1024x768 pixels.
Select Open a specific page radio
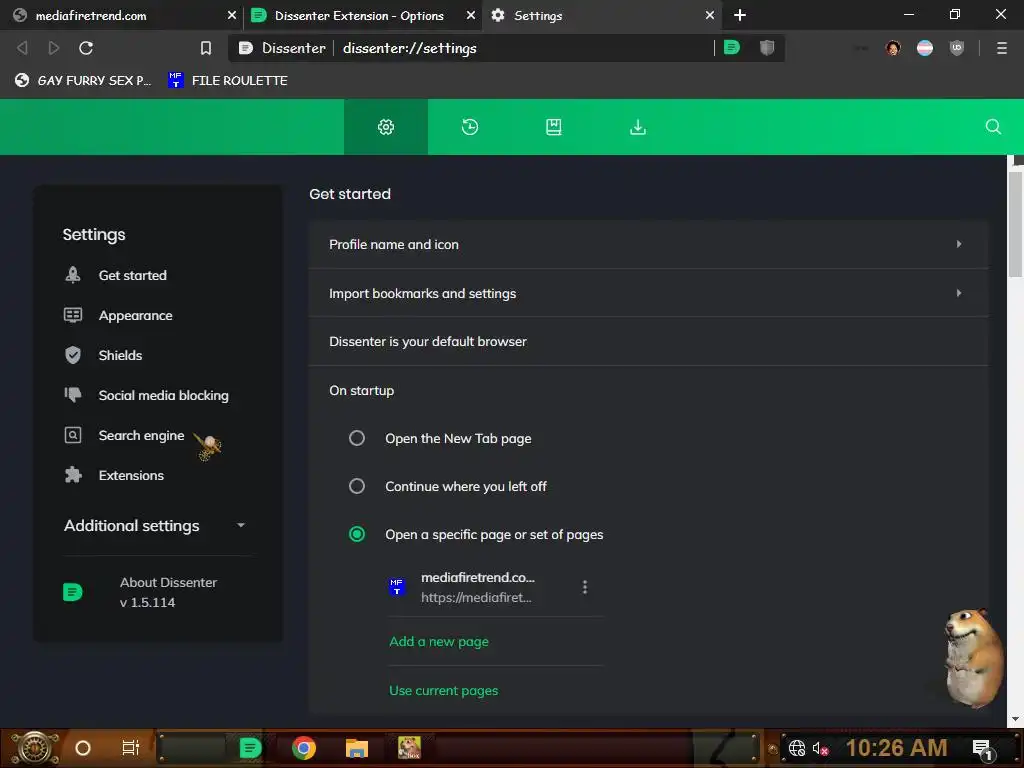pos(357,534)
